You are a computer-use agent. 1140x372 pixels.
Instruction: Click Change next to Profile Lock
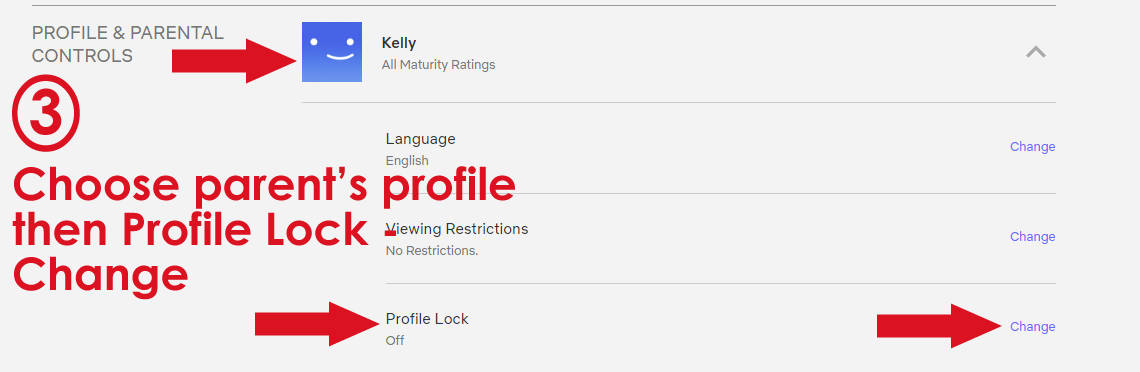(1032, 327)
